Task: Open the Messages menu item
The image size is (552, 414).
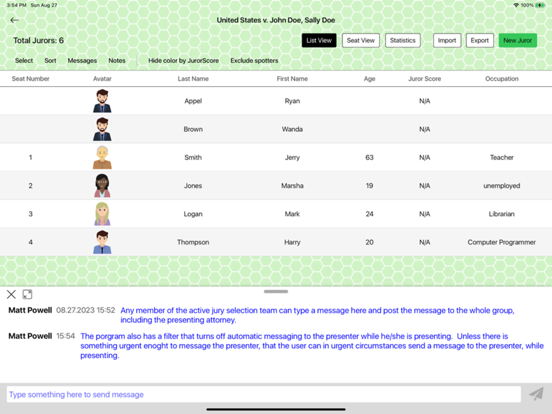Action: coord(82,61)
